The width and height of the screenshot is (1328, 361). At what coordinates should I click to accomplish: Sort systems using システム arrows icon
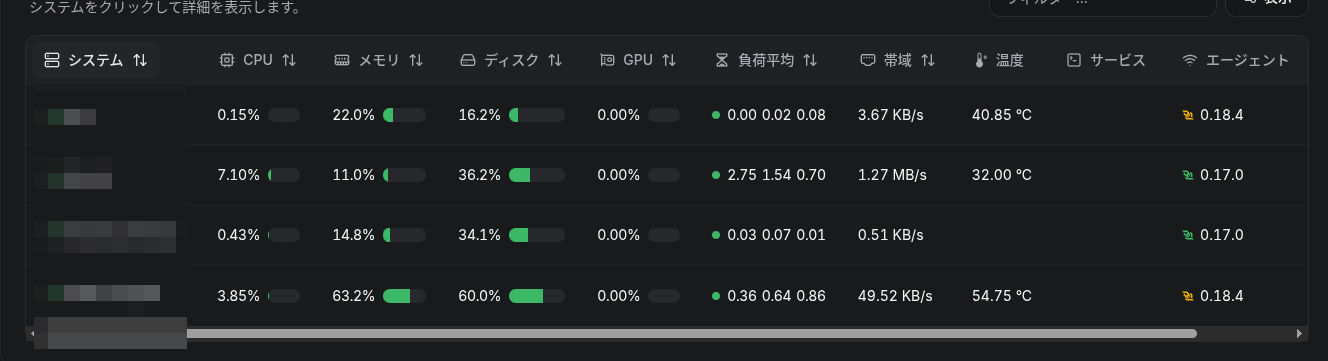[140, 61]
